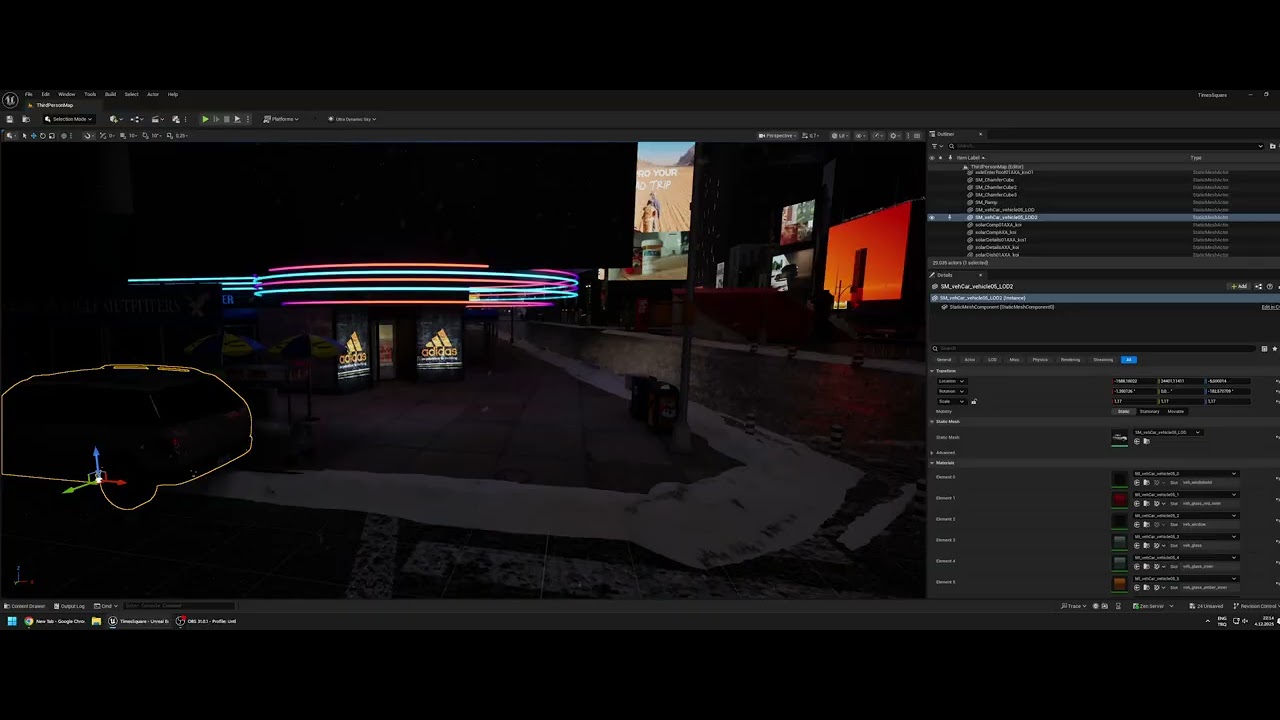The width and height of the screenshot is (1280, 720).
Task: Choose the Translate move viewport tool
Action: click(x=33, y=135)
